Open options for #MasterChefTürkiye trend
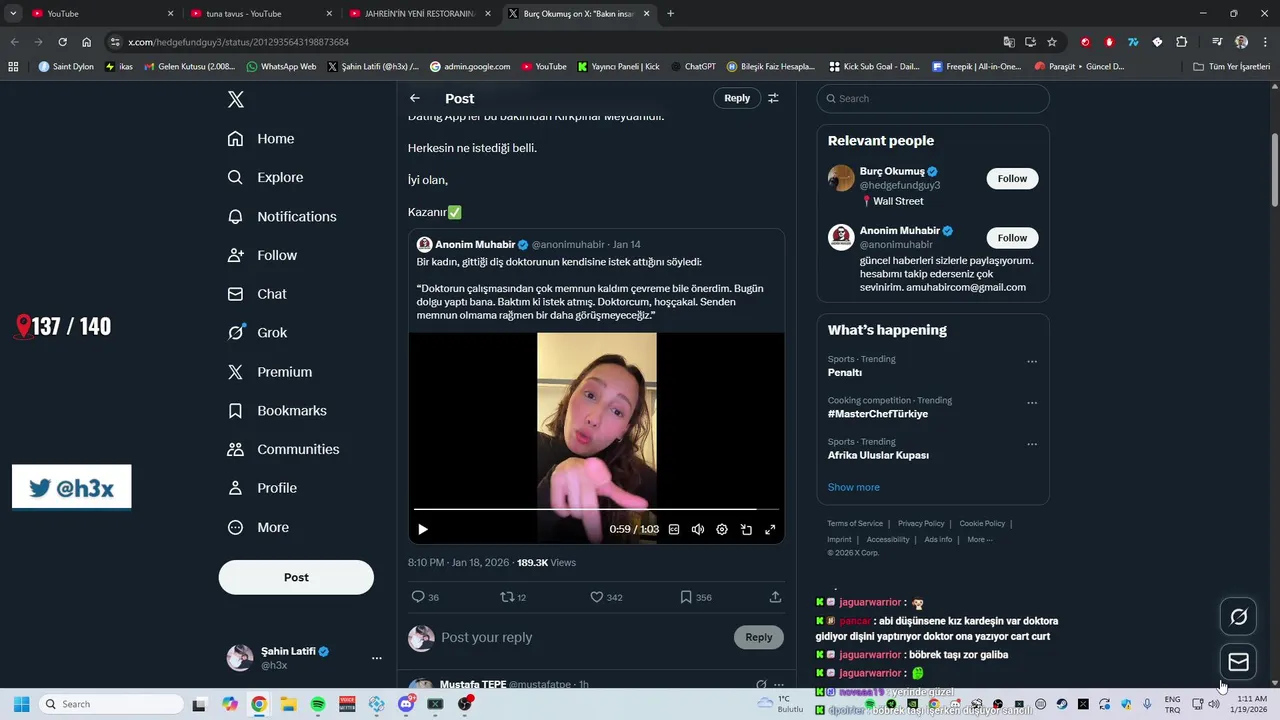The width and height of the screenshot is (1280, 720). point(1032,403)
